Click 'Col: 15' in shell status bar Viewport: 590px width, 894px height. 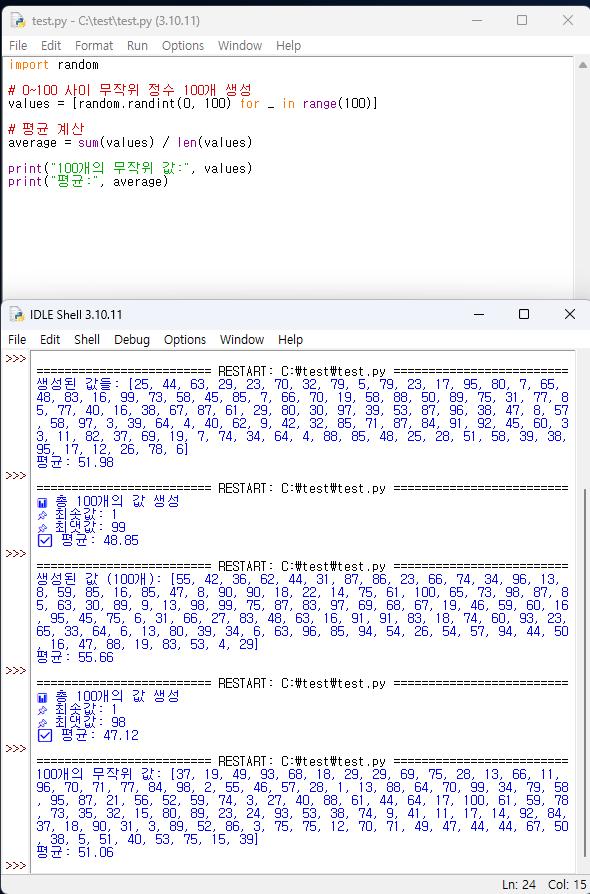(568, 885)
